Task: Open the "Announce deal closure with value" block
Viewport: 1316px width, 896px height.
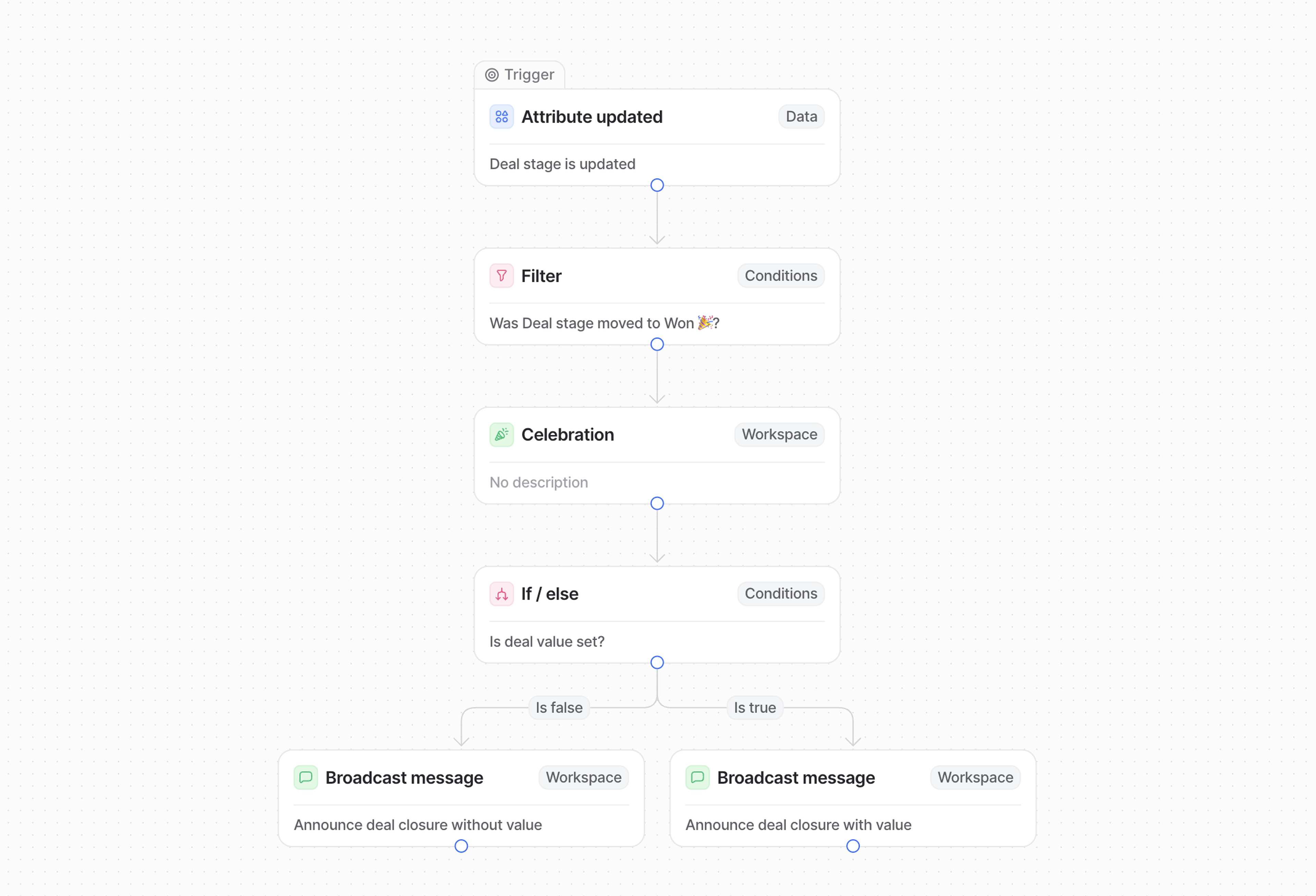Action: (x=798, y=825)
